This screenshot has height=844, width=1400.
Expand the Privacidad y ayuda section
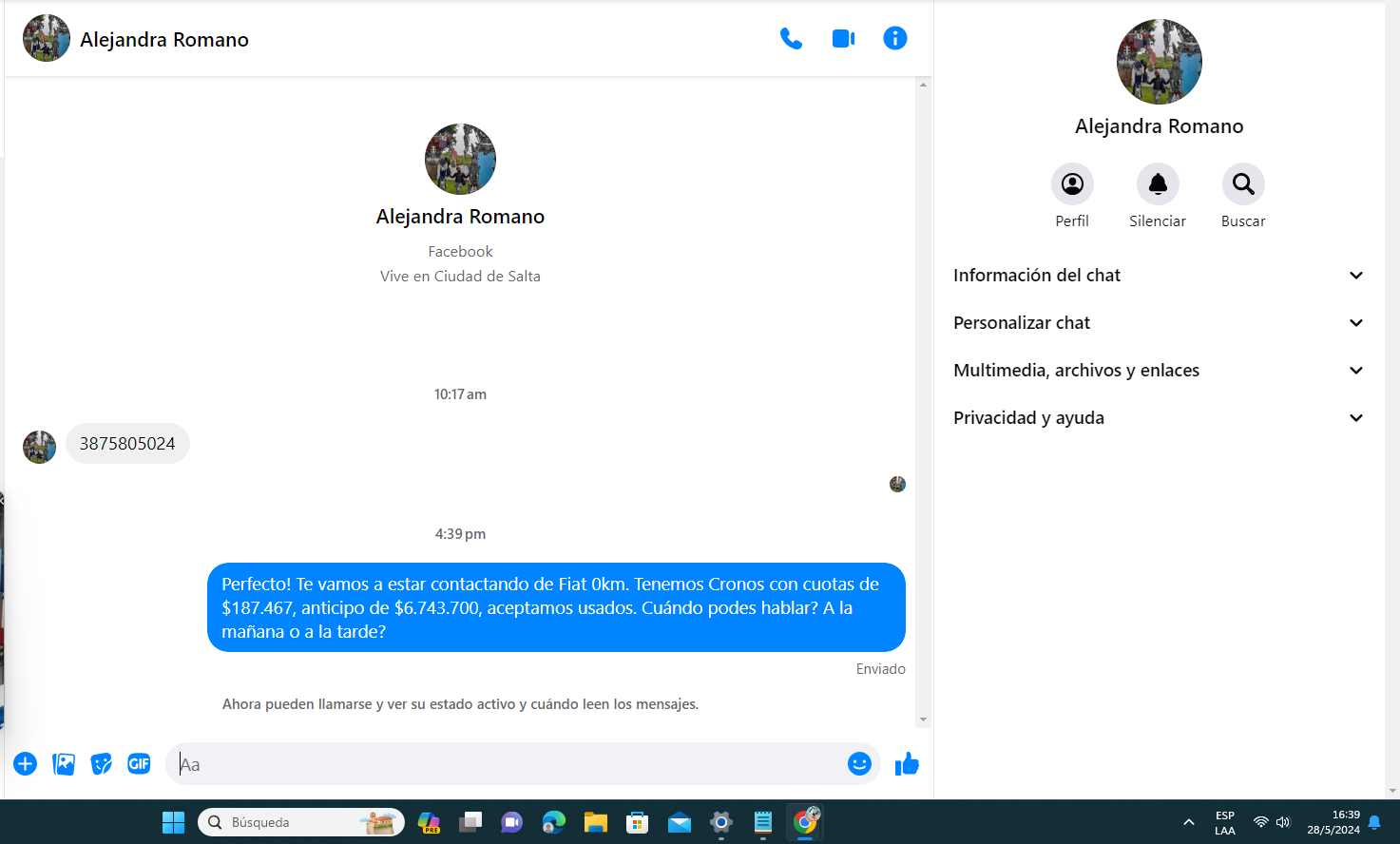(x=1159, y=418)
